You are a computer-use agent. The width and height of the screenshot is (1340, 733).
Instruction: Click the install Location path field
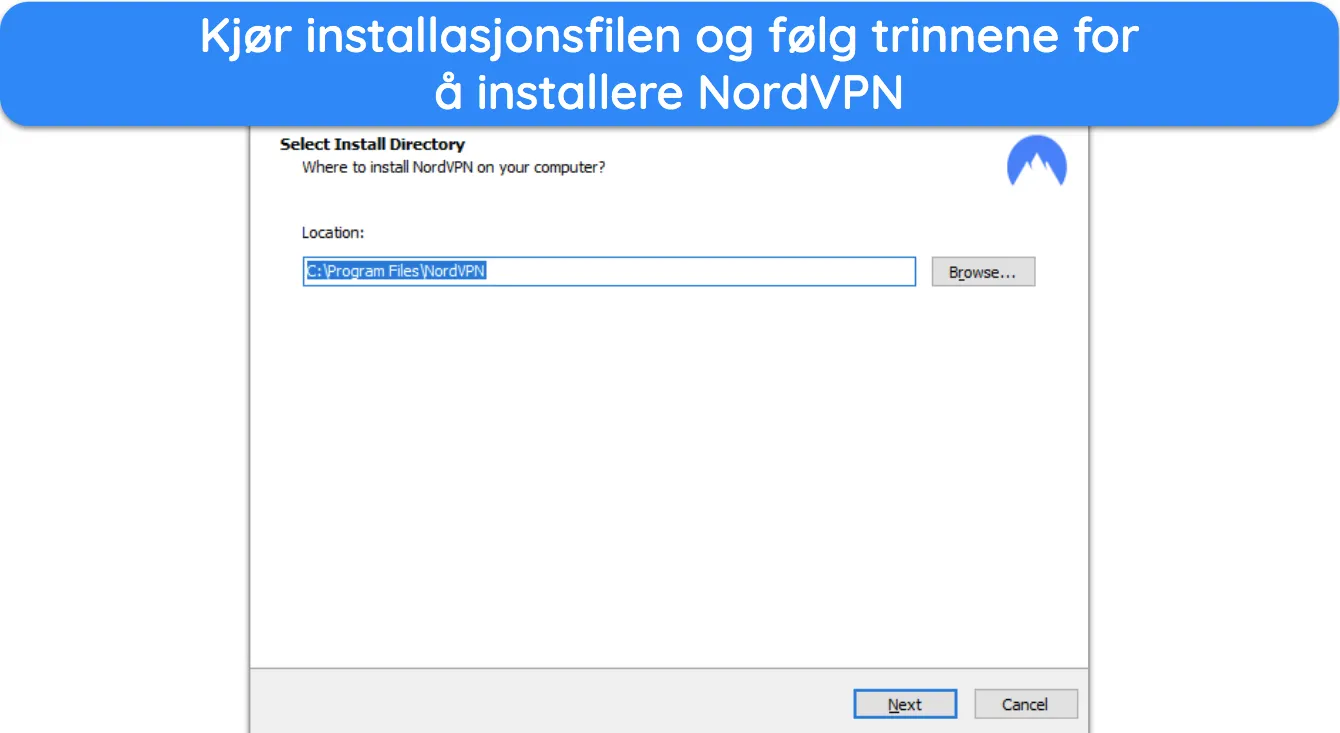609,272
